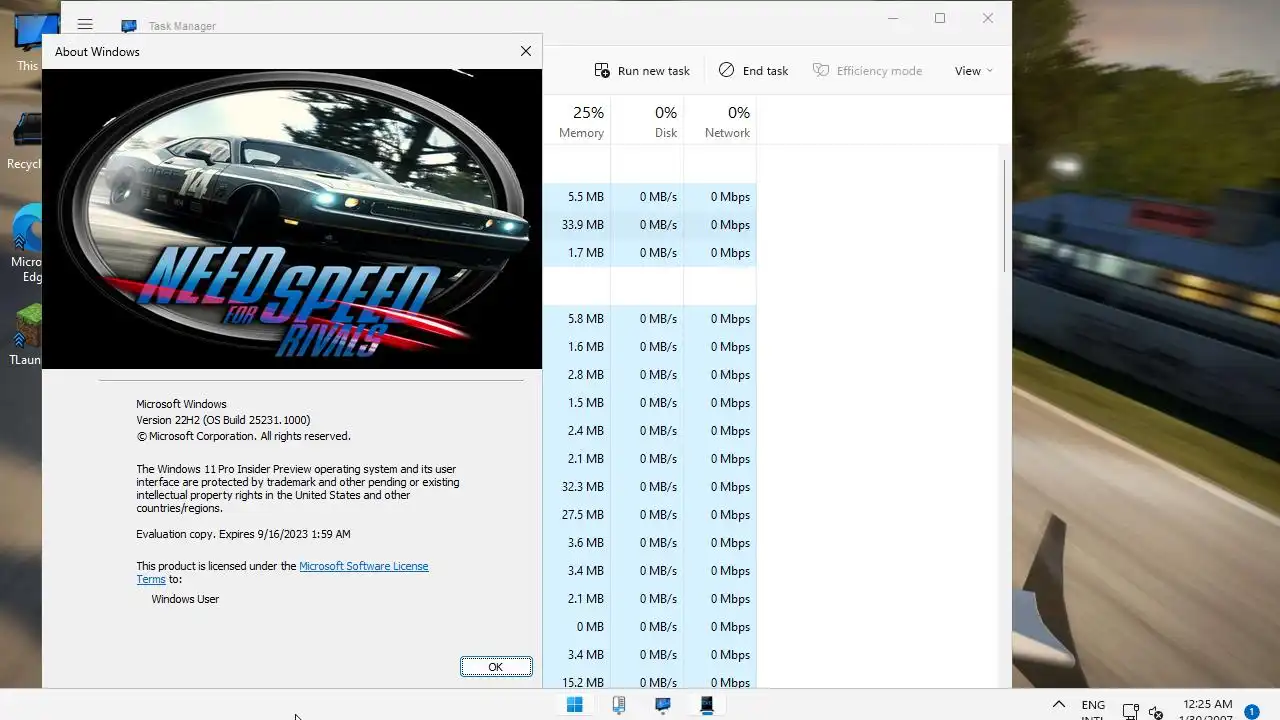Click the ENG INTL language indicator

1093,711
